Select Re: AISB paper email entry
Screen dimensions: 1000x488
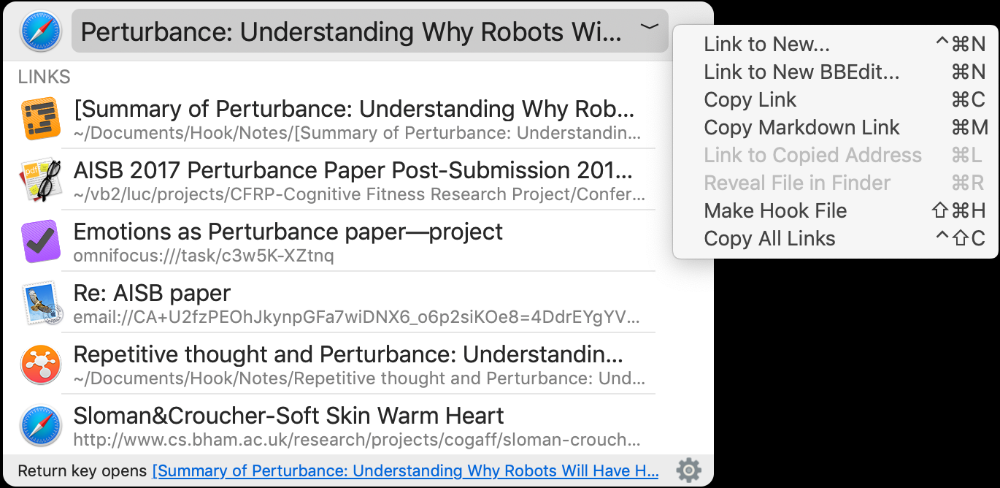pos(152,294)
